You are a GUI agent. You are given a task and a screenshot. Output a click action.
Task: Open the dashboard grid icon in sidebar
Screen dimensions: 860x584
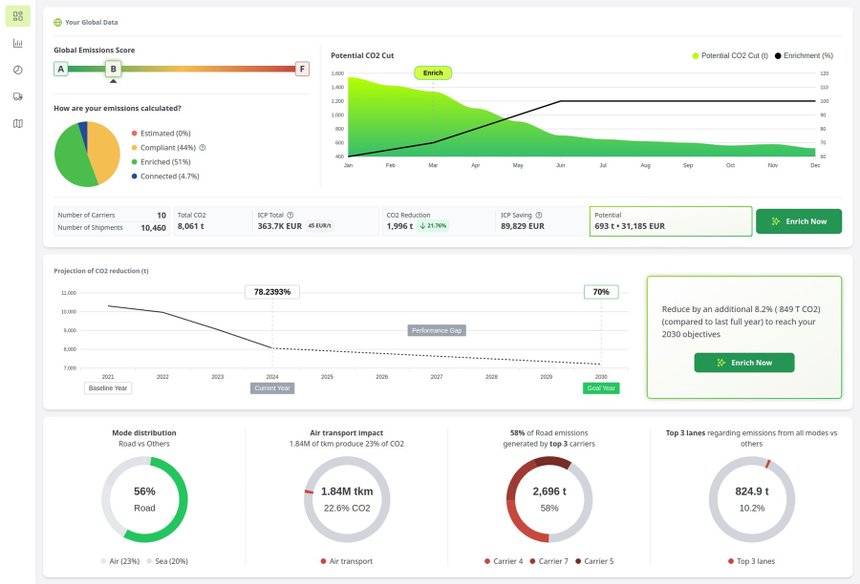(x=18, y=16)
